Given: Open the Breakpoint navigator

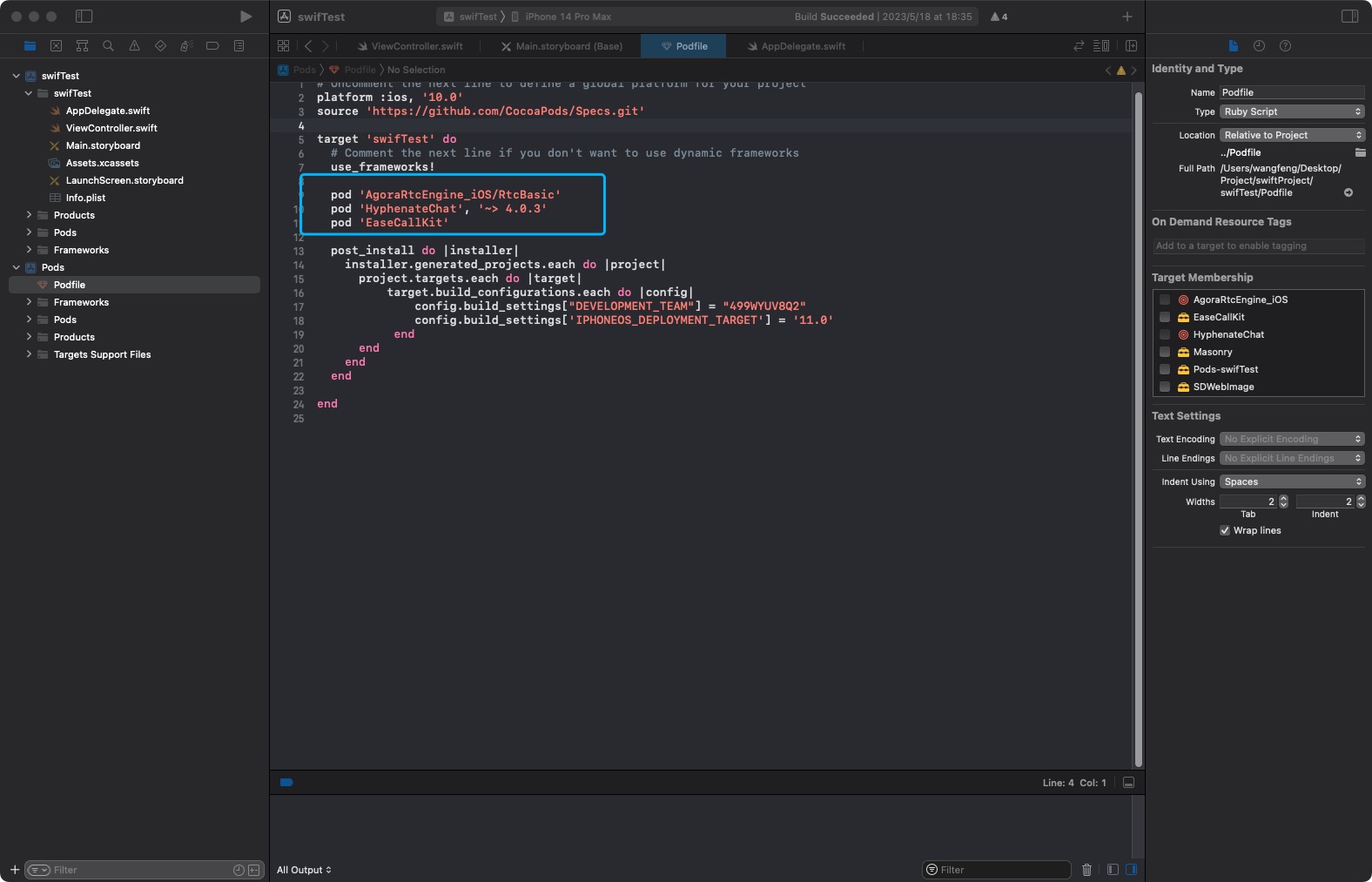Looking at the screenshot, I should (x=212, y=45).
